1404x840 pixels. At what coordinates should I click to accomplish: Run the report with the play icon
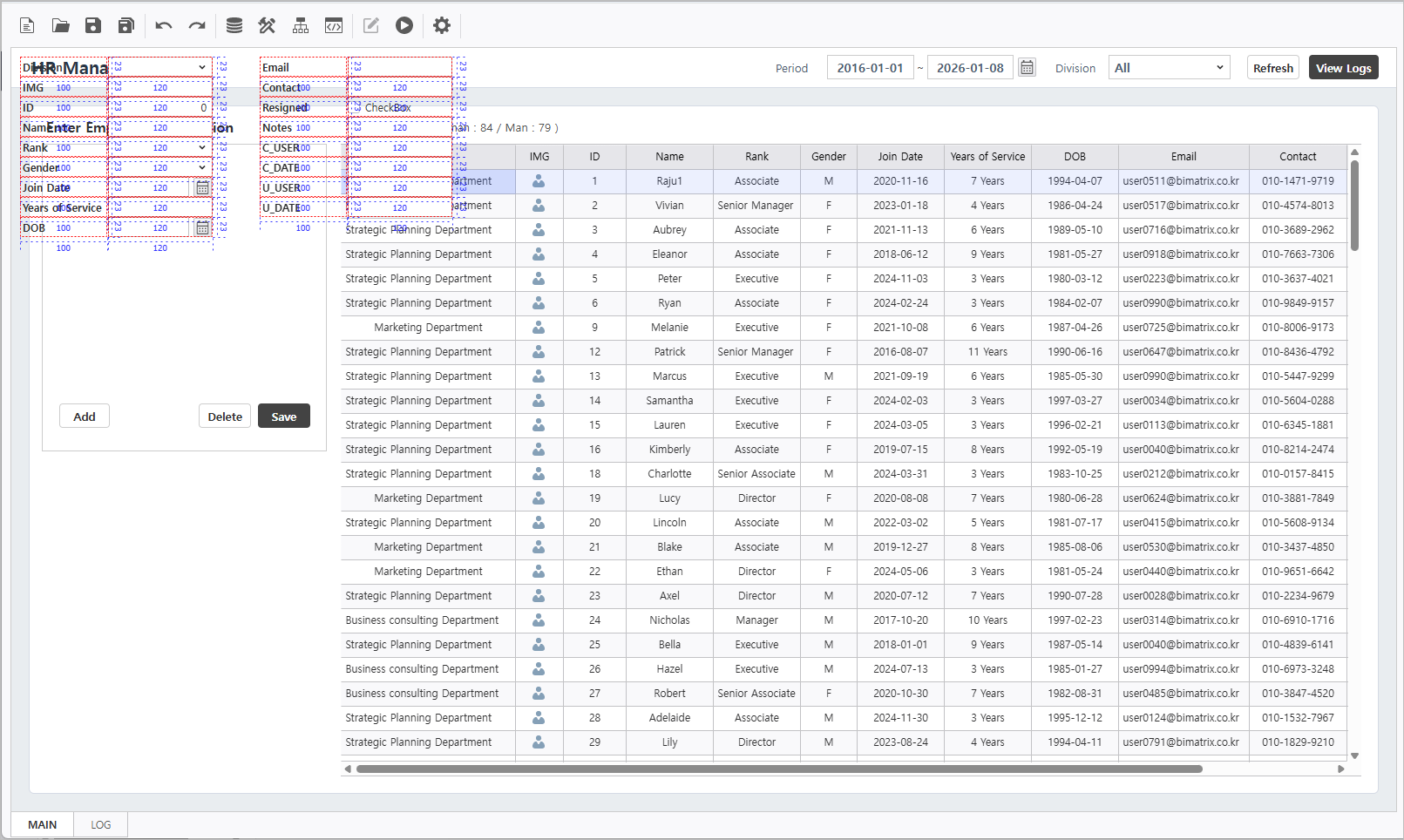point(404,26)
